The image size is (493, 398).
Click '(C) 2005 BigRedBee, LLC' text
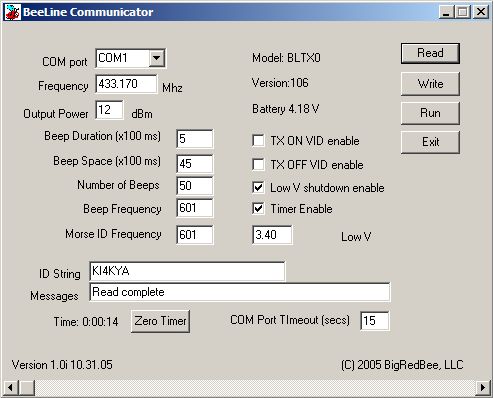tap(402, 365)
